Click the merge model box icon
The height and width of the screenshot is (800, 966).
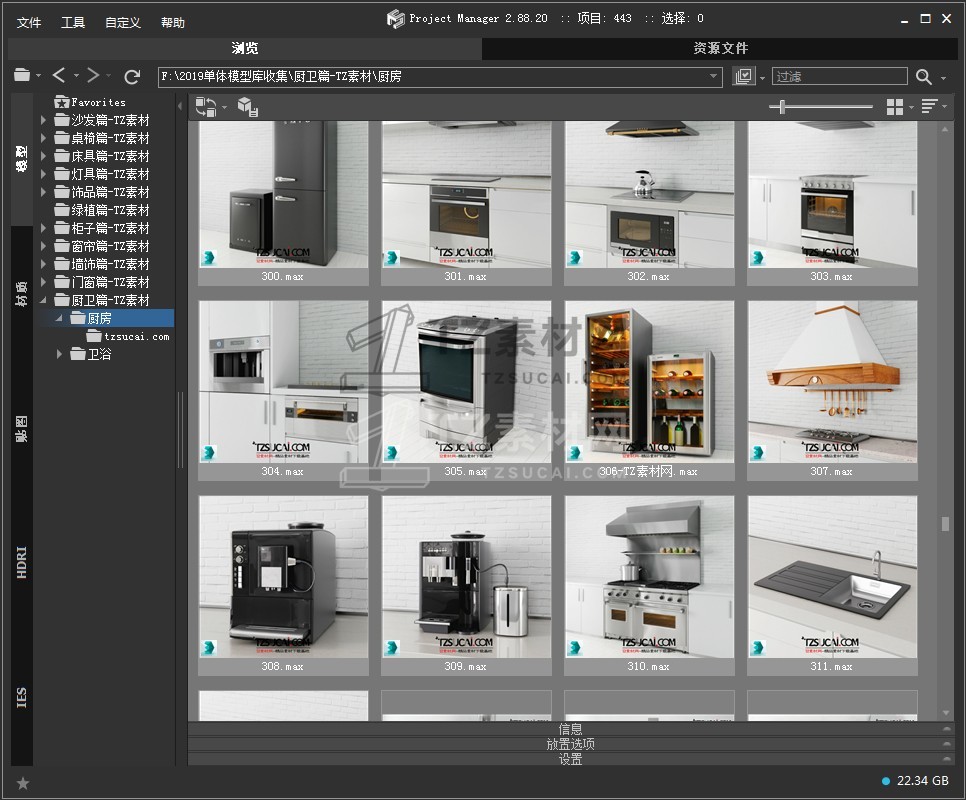click(247, 107)
